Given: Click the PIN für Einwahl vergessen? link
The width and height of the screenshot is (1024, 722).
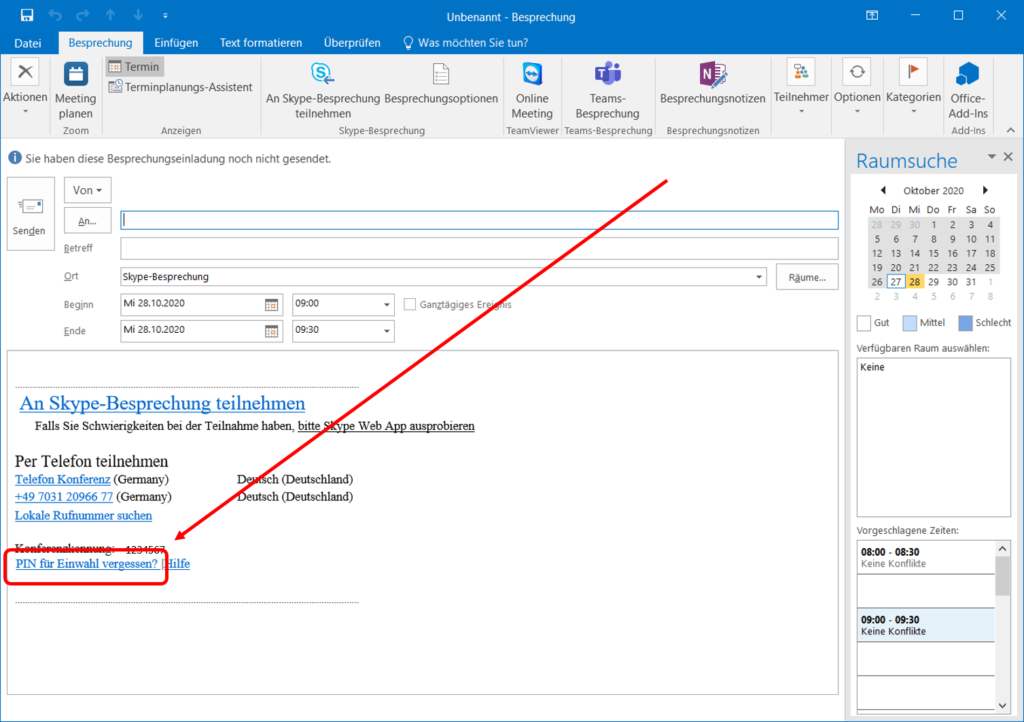Looking at the screenshot, I should coord(87,563).
